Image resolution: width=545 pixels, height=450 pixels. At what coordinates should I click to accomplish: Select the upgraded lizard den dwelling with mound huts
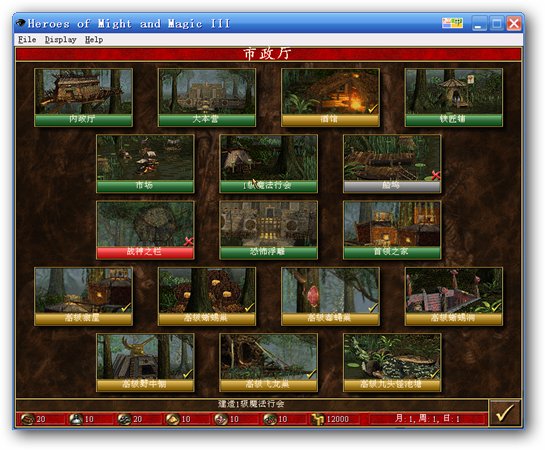207,296
